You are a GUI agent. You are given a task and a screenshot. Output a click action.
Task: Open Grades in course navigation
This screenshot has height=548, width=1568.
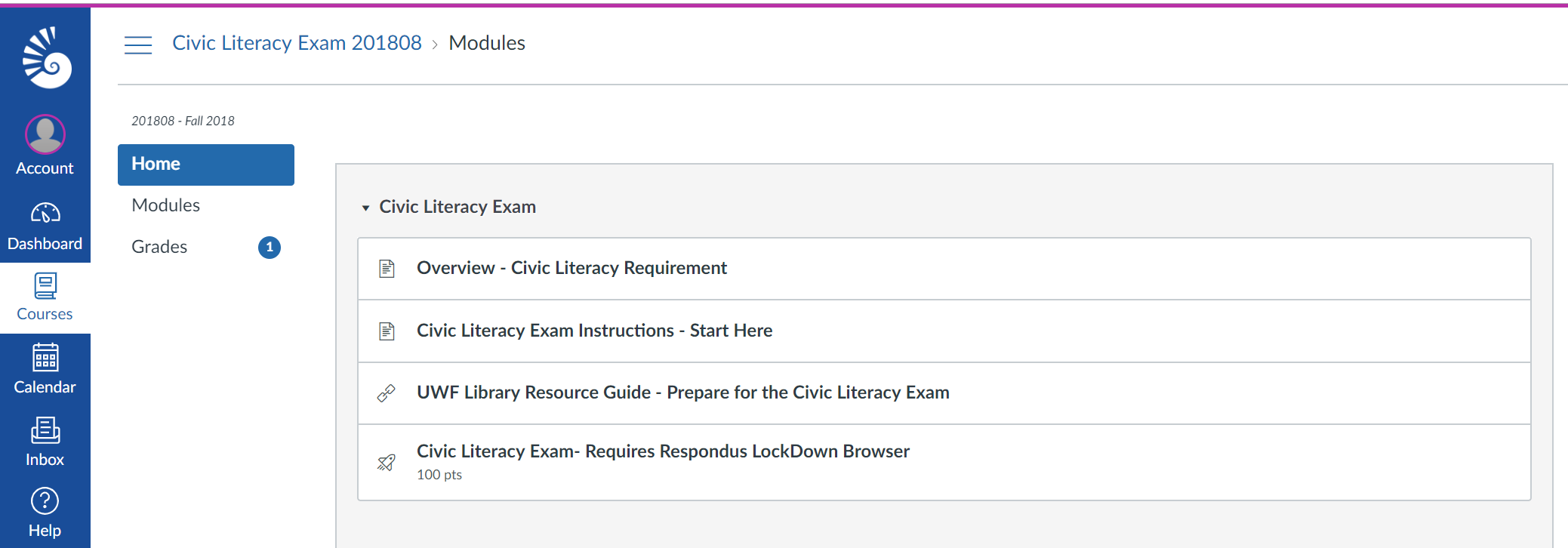(159, 247)
